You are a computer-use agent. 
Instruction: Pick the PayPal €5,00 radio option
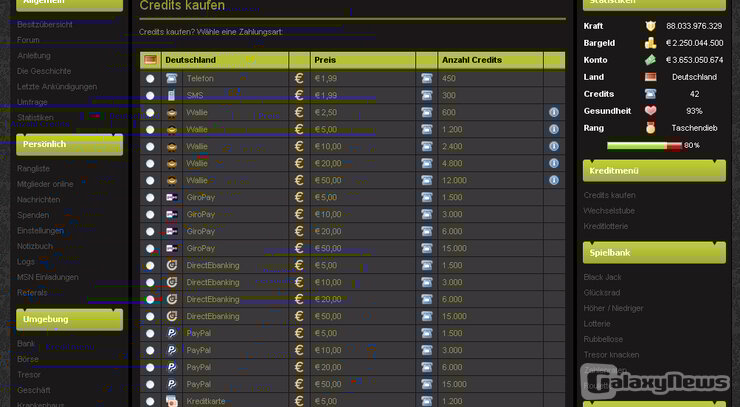(150, 334)
